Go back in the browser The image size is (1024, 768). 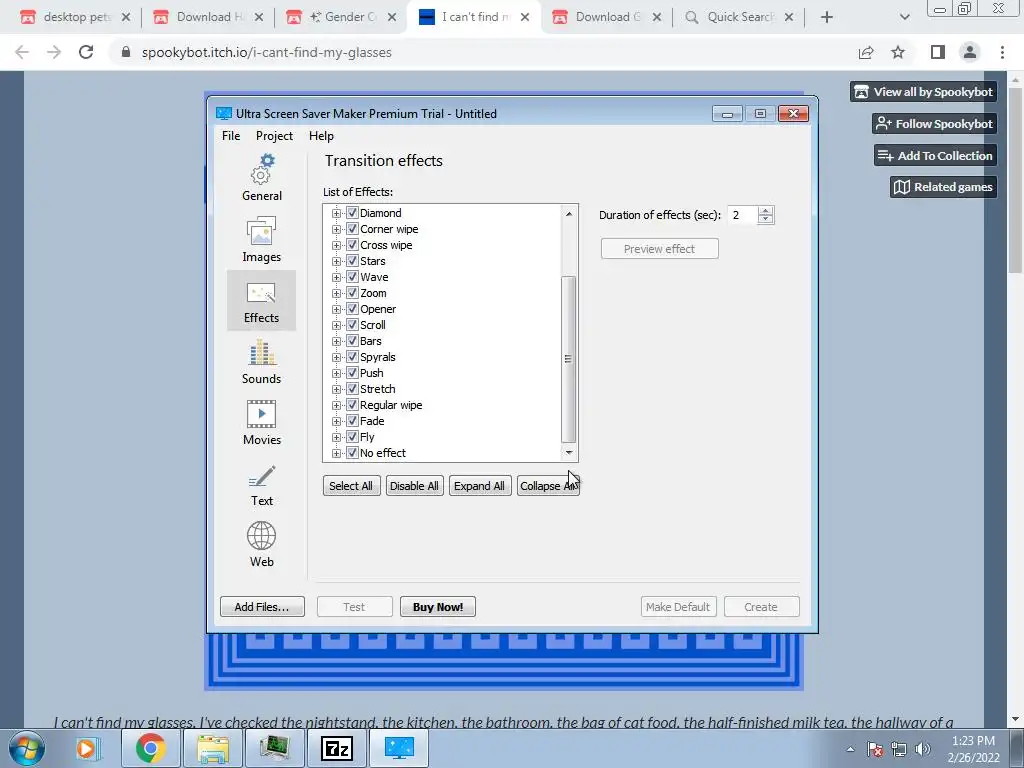click(x=22, y=52)
